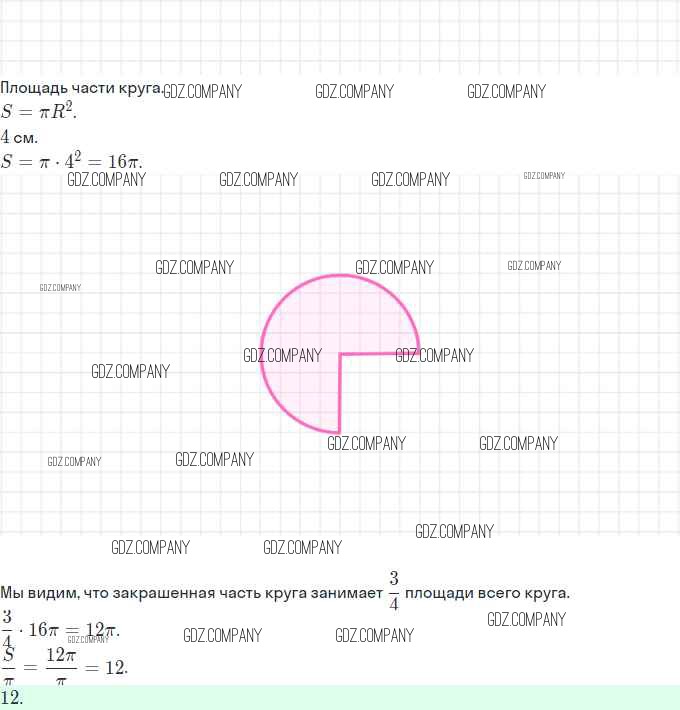Click the heading 'Площадь части круга'
680x710 pixels.
pos(80,89)
